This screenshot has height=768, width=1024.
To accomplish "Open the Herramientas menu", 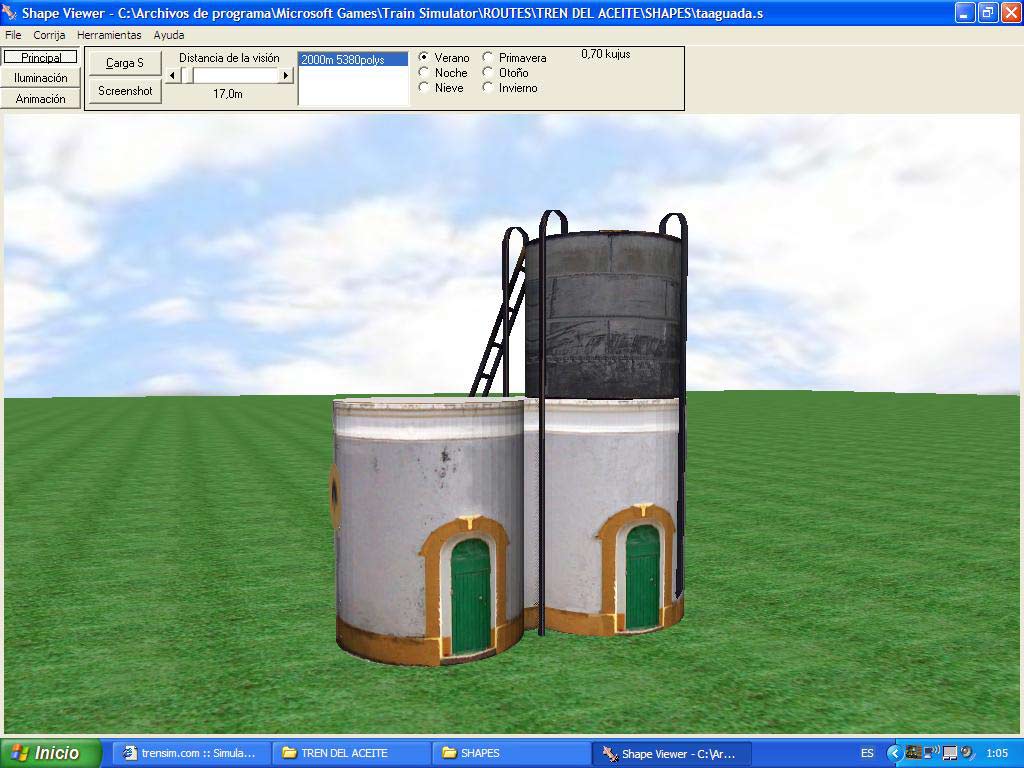I will tap(109, 35).
